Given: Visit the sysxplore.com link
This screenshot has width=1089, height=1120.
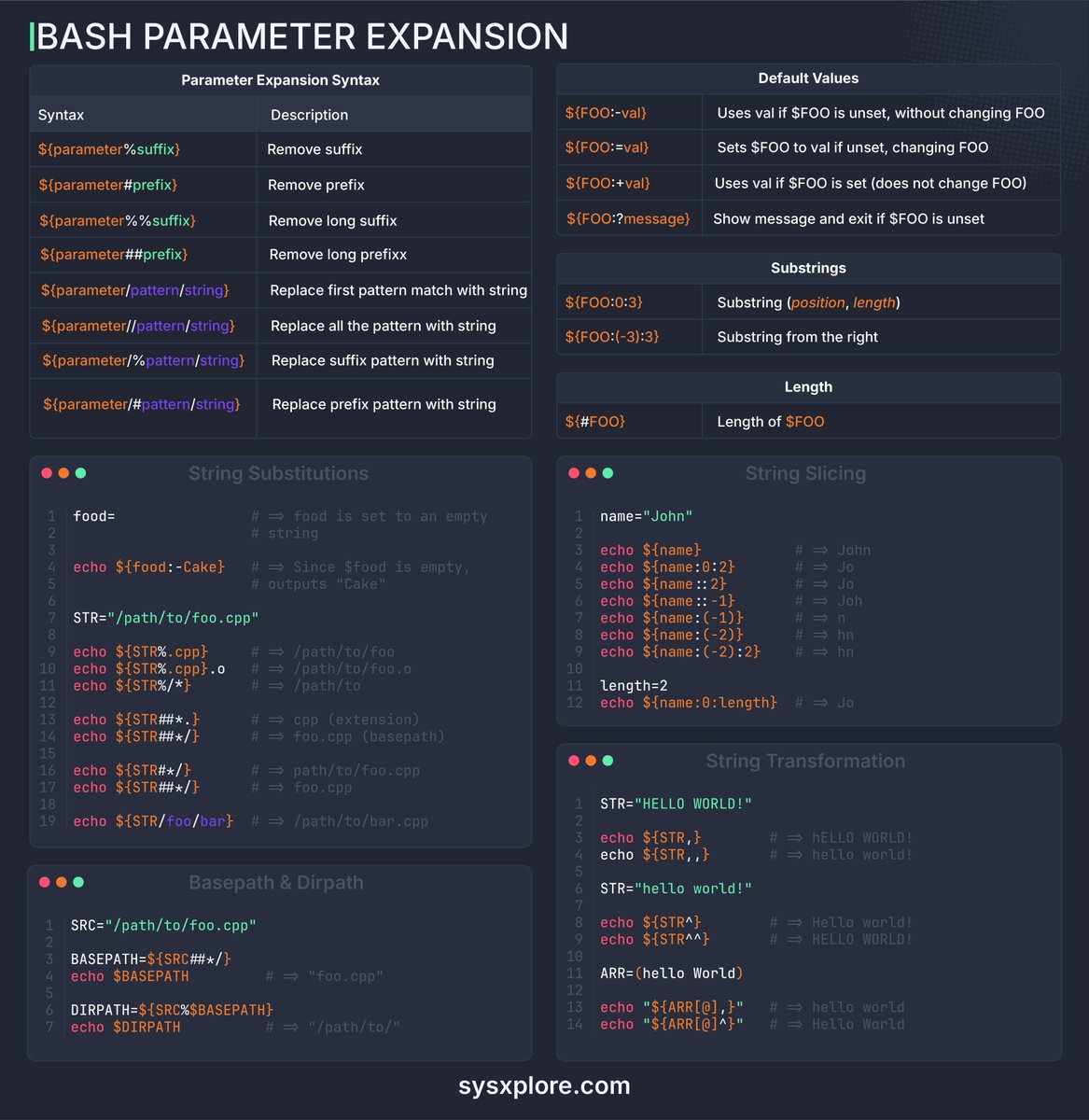Looking at the screenshot, I should 544,1085.
